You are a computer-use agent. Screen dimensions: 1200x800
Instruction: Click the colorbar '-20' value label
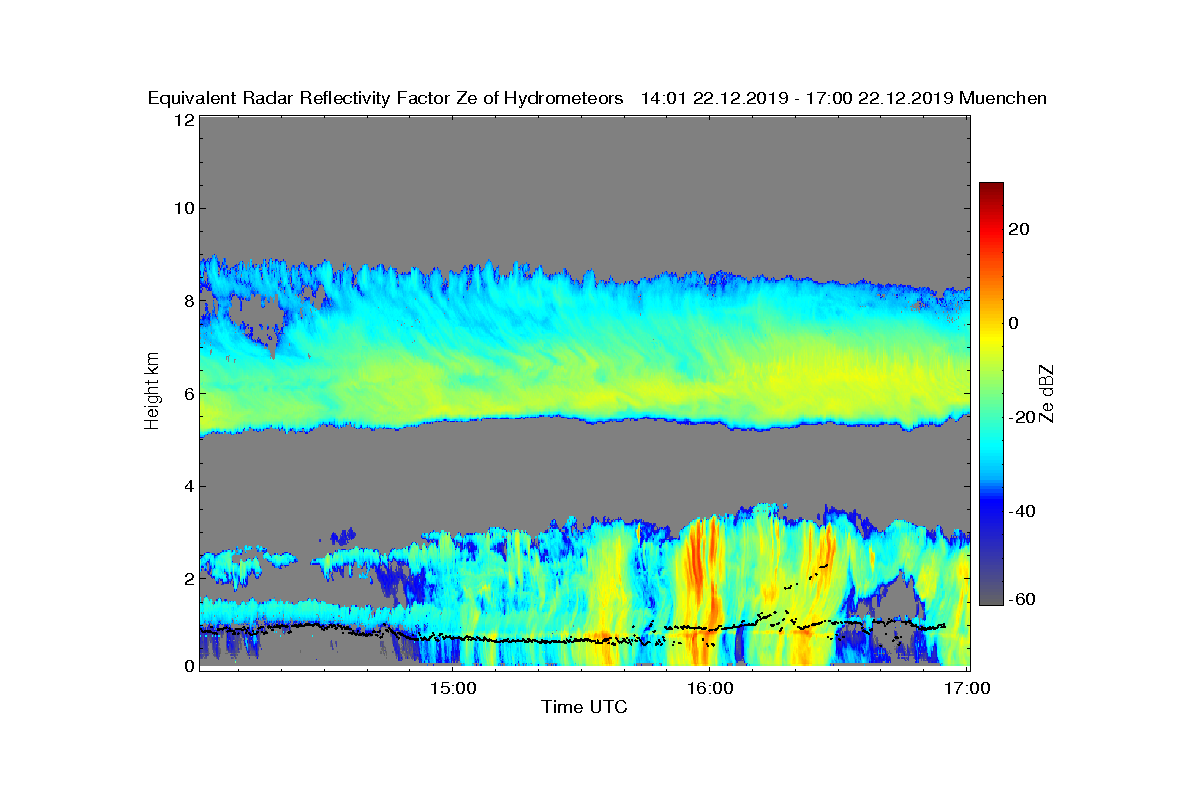coord(1021,417)
